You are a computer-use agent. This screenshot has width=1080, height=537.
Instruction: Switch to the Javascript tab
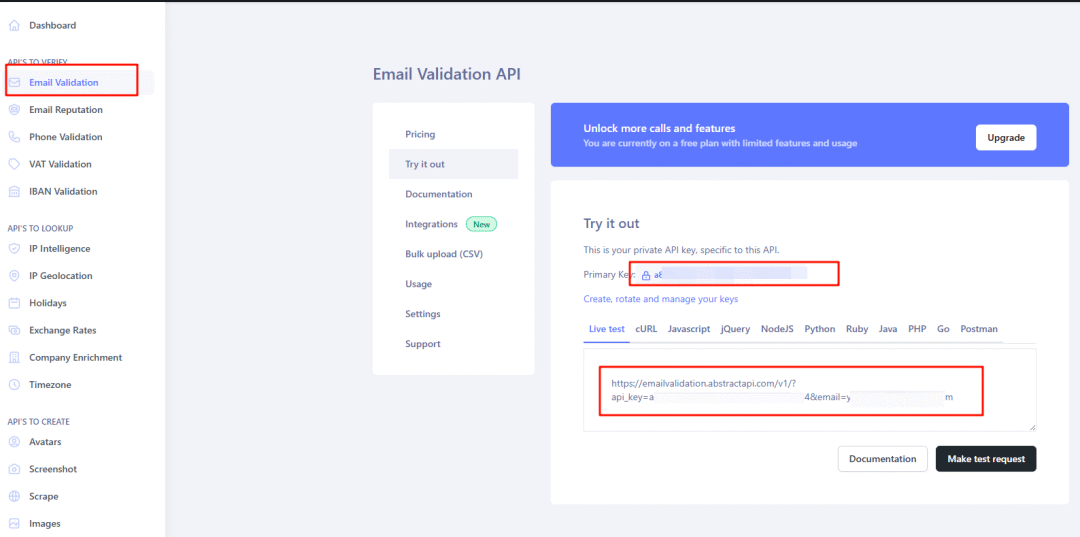[689, 329]
